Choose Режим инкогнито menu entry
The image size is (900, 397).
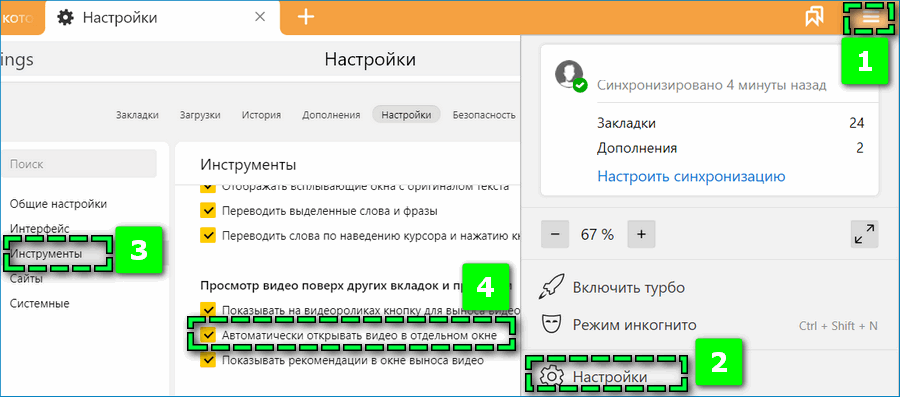(x=634, y=325)
